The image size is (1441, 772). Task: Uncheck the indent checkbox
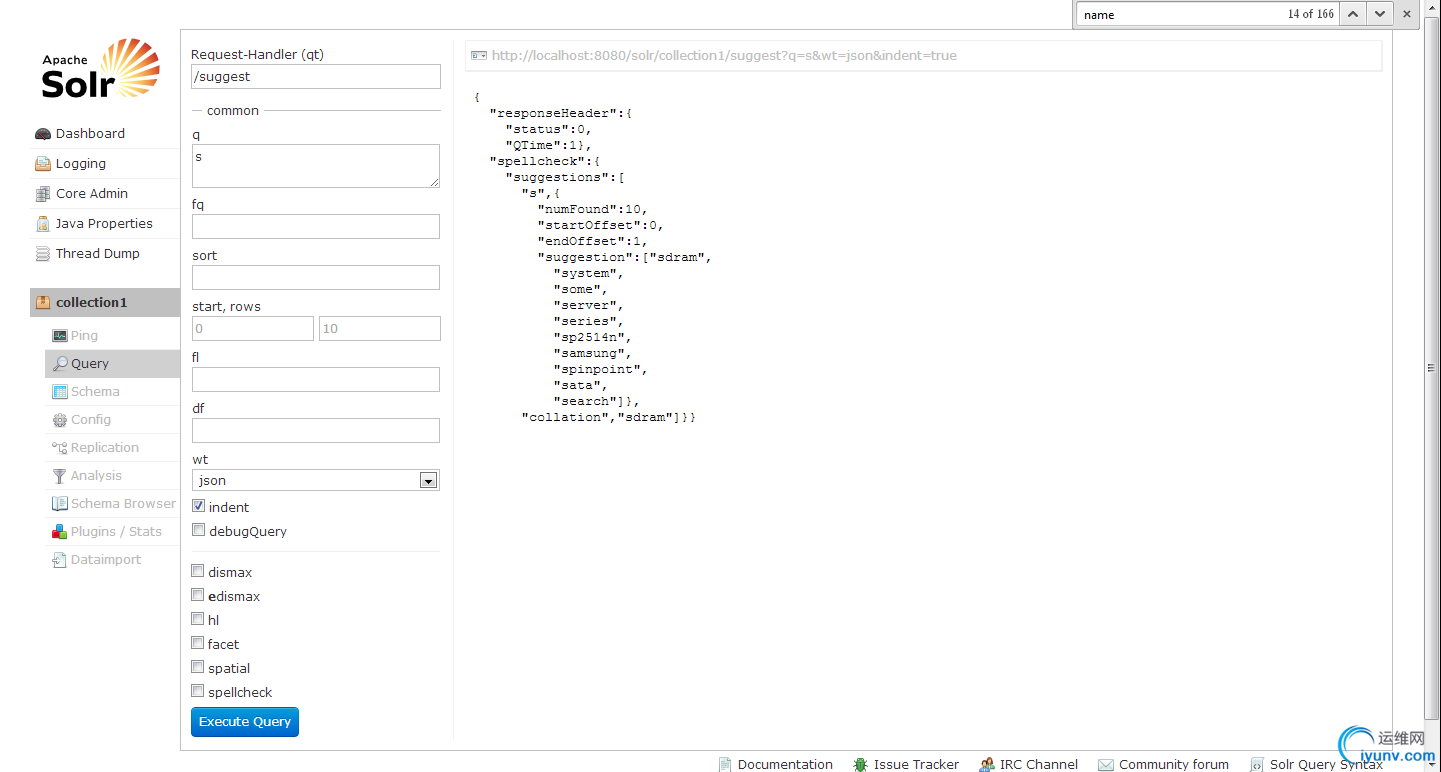point(198,507)
